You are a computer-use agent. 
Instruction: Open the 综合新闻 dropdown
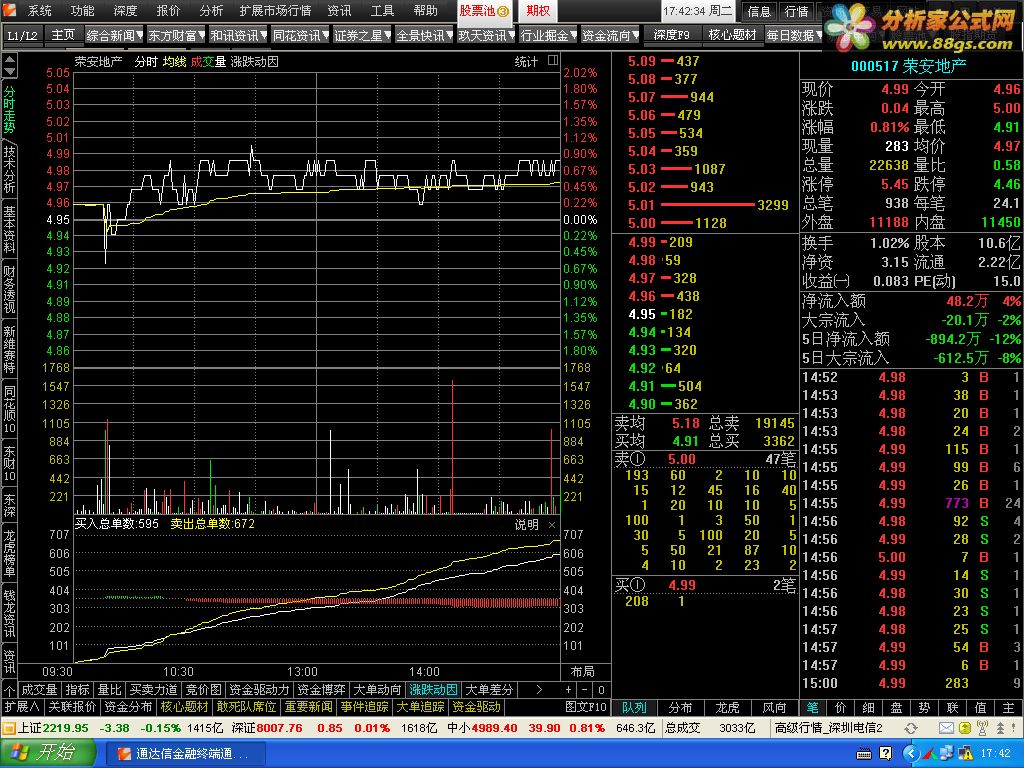point(114,35)
